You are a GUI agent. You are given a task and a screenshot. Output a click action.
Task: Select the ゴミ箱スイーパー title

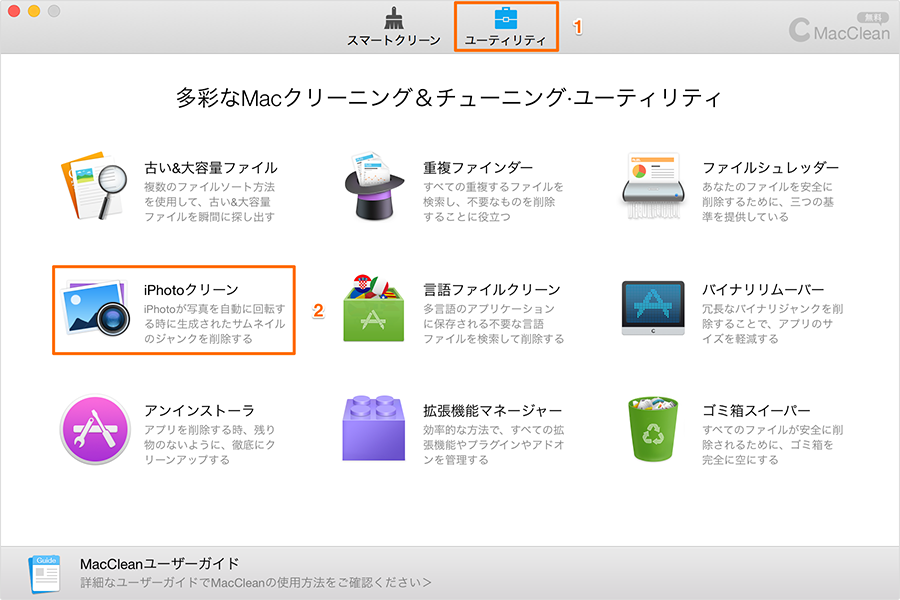coord(757,411)
